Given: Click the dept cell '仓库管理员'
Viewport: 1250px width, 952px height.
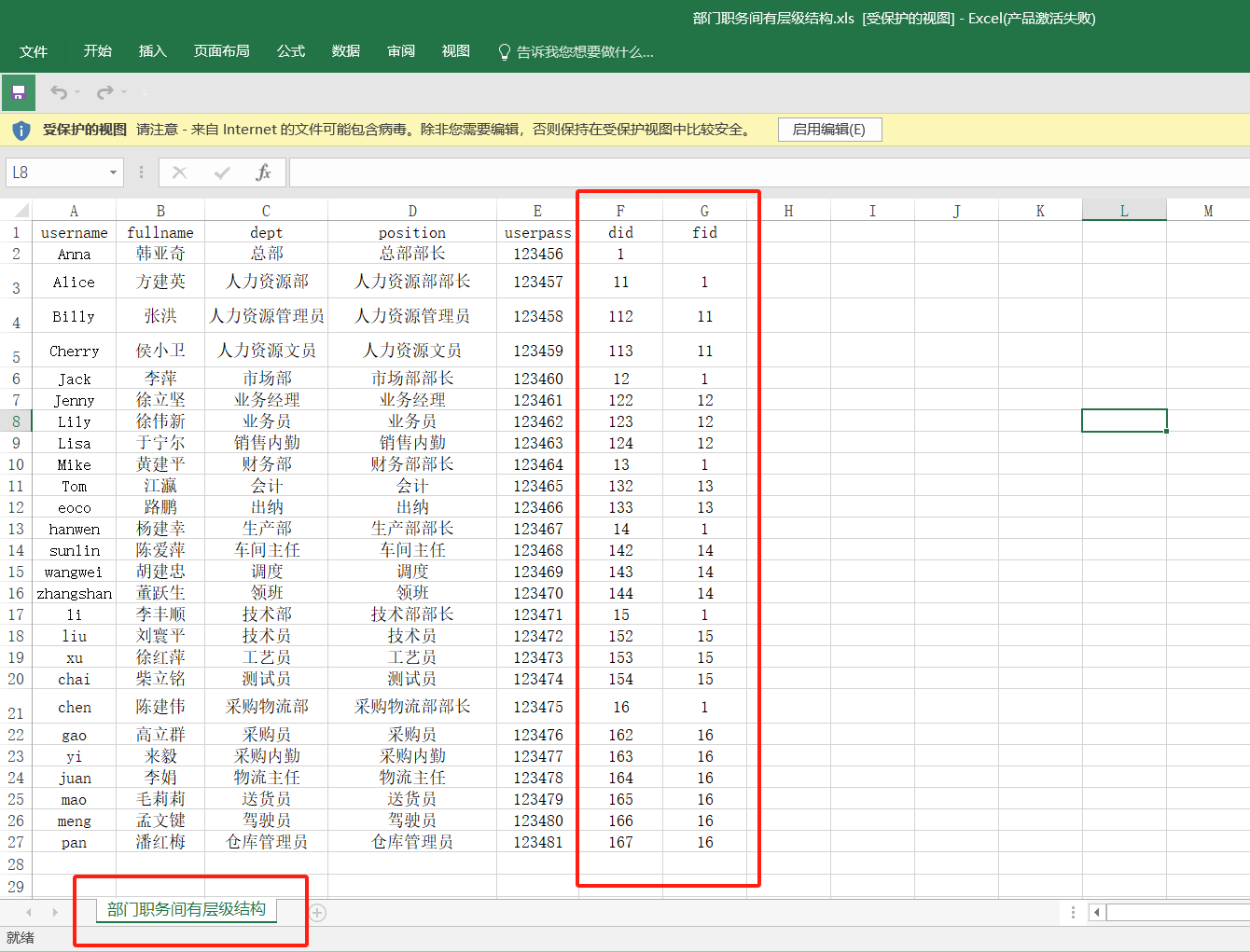Looking at the screenshot, I should point(267,842).
